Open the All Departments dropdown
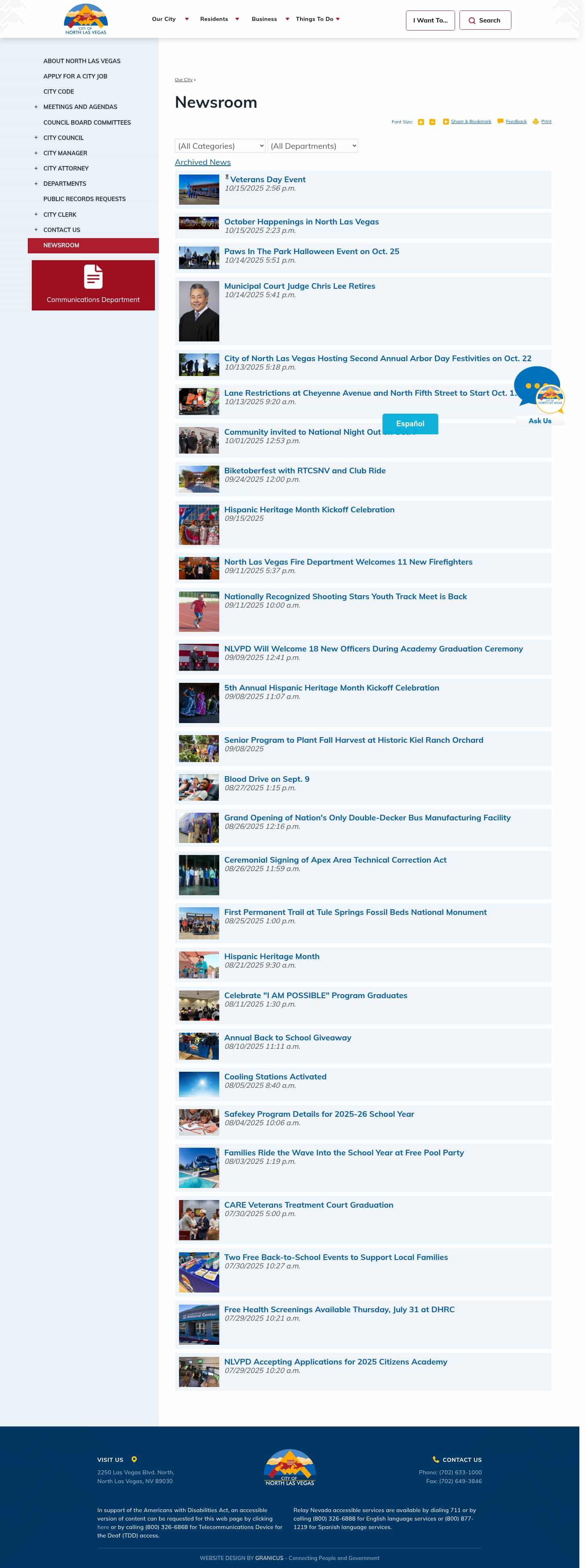585x1568 pixels. (x=313, y=146)
